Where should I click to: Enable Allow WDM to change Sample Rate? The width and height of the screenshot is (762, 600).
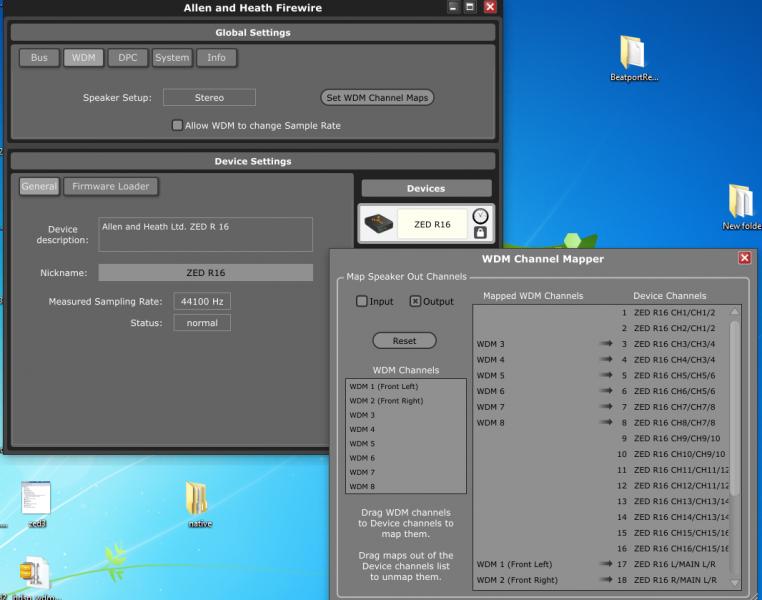coord(177,125)
